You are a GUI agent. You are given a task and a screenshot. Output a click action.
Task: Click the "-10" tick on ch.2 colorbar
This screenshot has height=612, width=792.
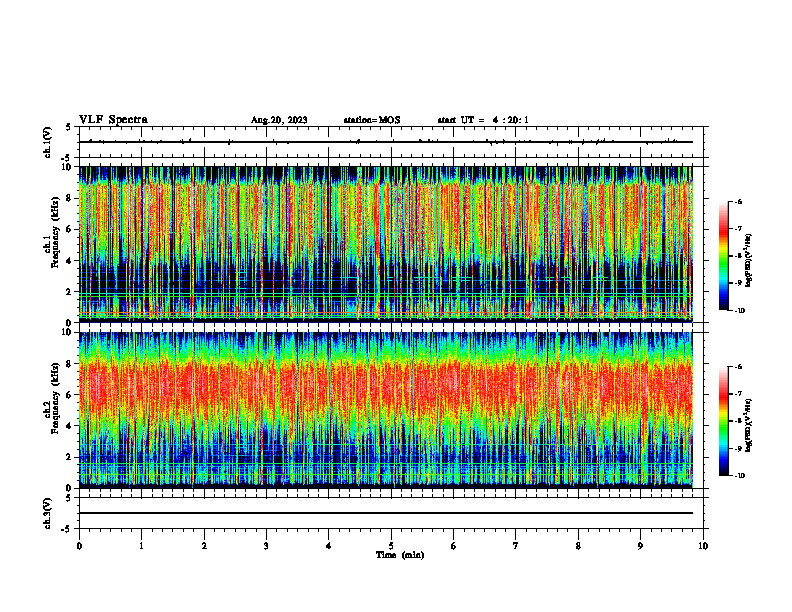click(739, 476)
